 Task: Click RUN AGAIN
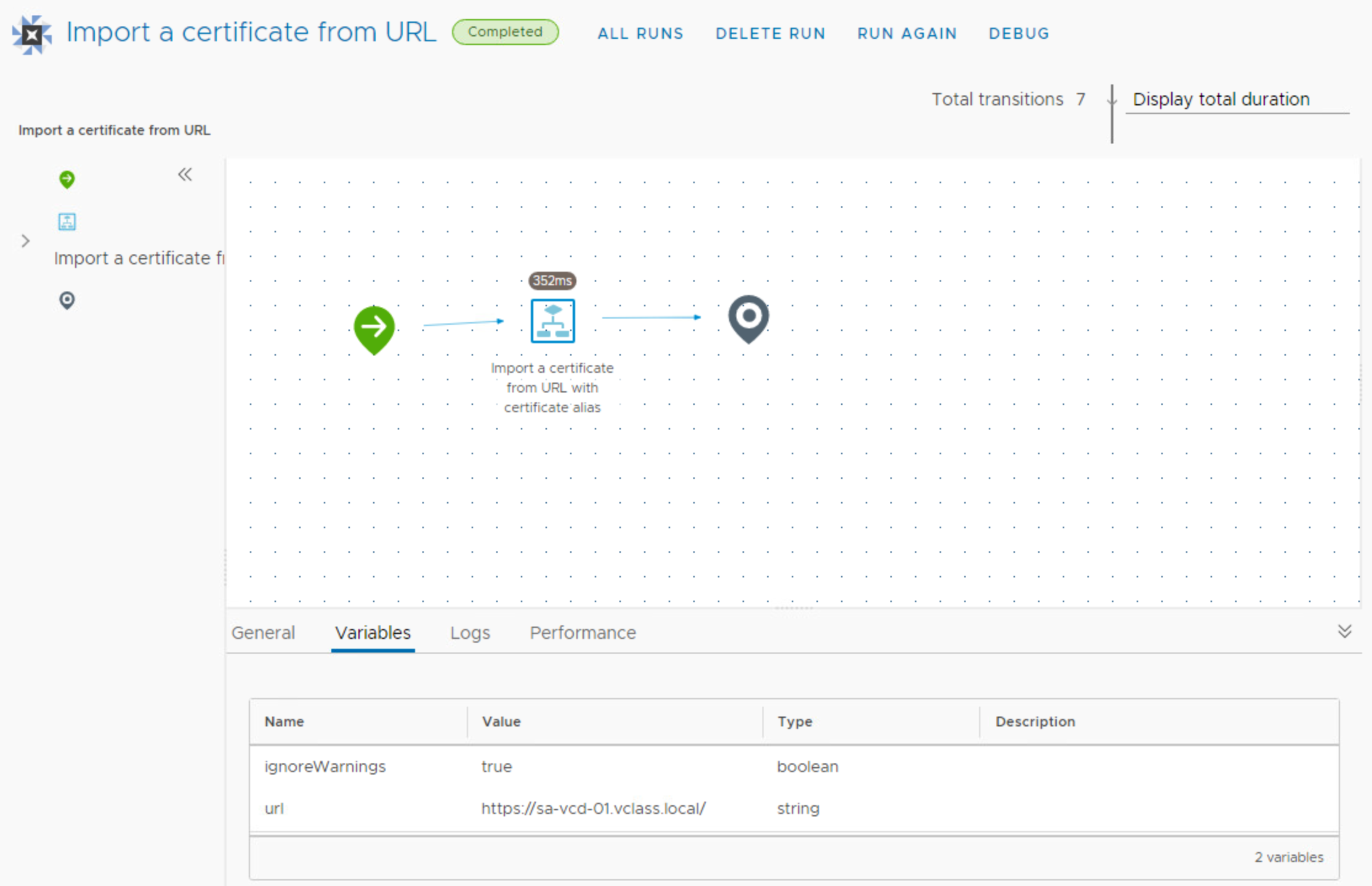point(907,33)
